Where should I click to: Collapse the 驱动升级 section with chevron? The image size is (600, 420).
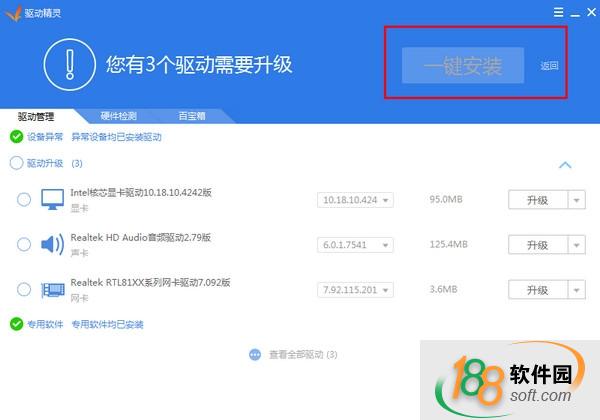[x=565, y=165]
